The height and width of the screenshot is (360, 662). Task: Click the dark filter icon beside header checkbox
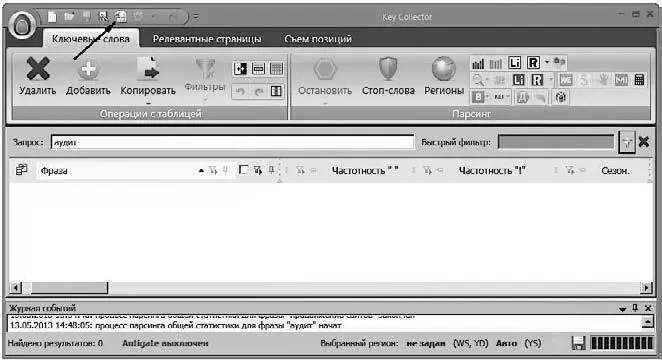[258, 170]
